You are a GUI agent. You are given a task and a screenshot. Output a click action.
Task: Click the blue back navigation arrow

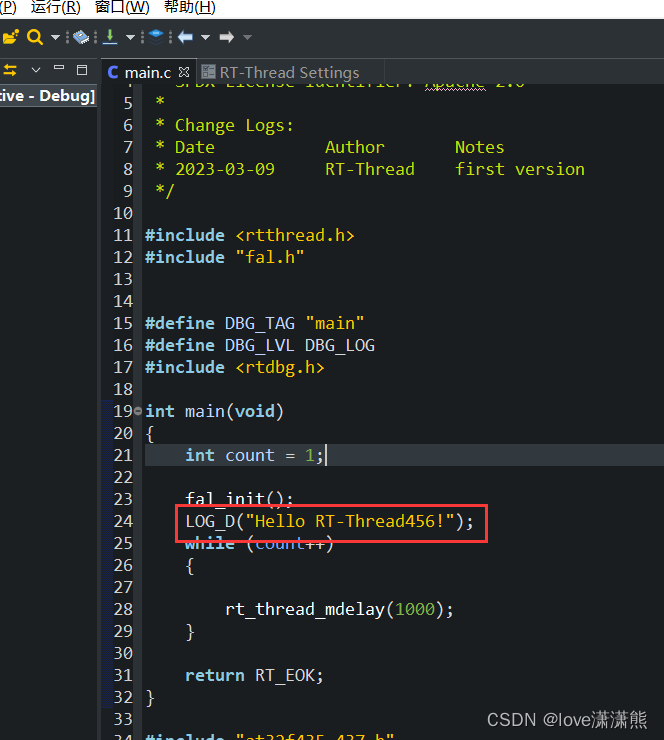185,37
